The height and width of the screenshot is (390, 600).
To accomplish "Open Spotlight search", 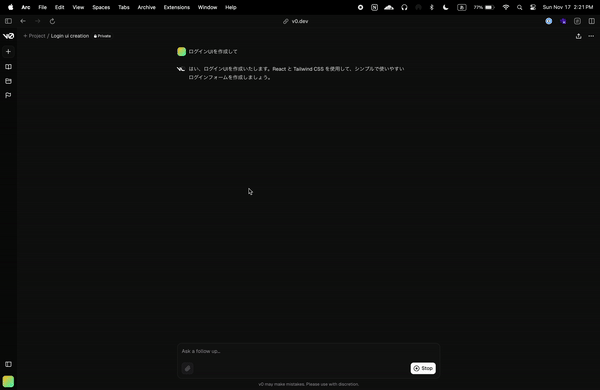I will click(x=519, y=7).
